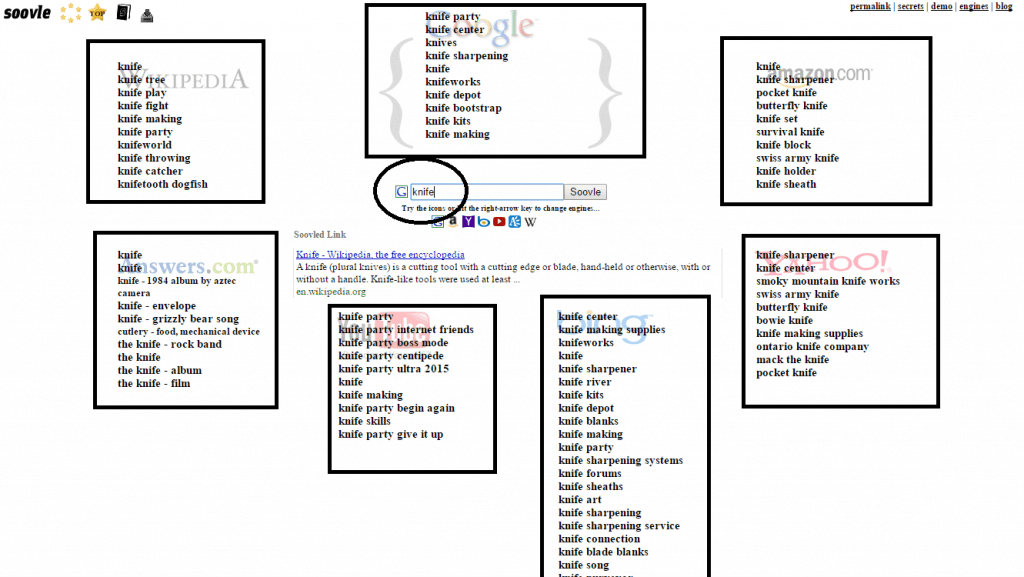Select the purple Yahoo Y engine icon
Screen dimensions: 1024x577
pos(468,222)
